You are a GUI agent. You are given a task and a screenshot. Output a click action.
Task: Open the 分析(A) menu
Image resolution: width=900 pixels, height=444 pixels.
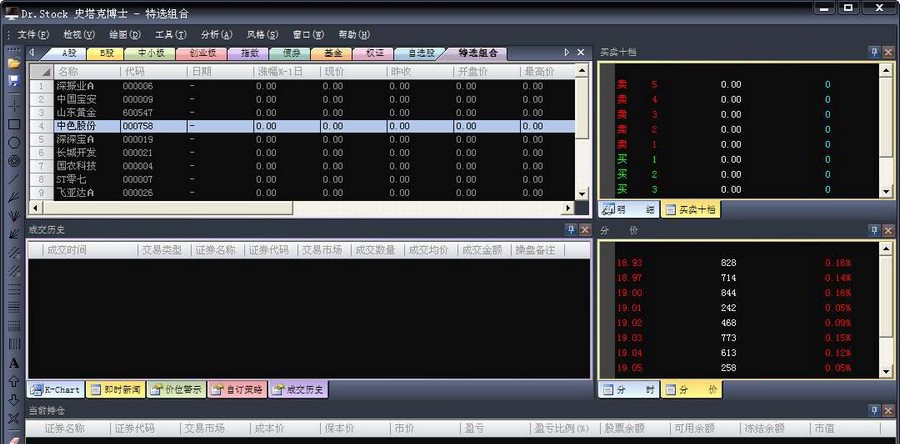click(x=216, y=34)
